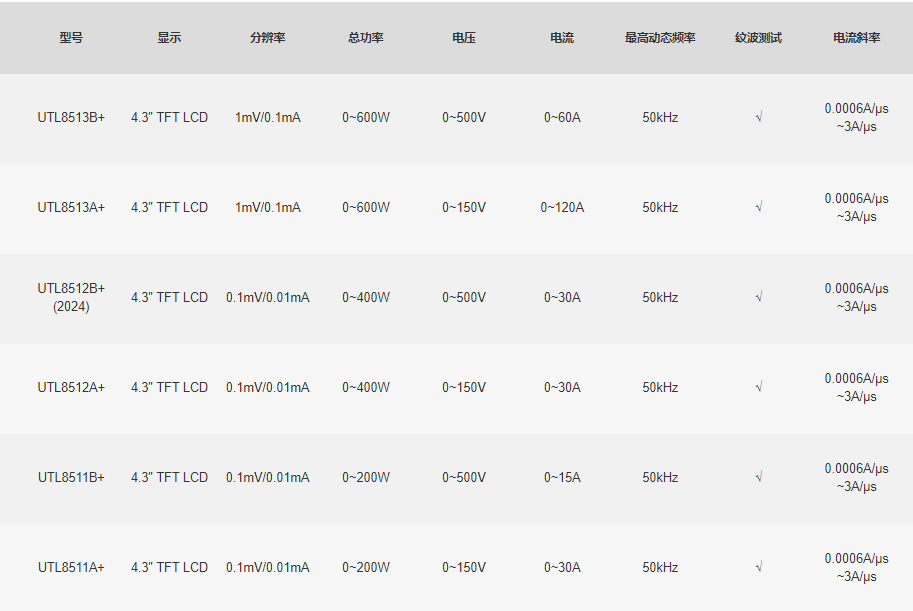Open the UTL8512A+ model entry
The height and width of the screenshot is (611, 913).
click(x=71, y=387)
